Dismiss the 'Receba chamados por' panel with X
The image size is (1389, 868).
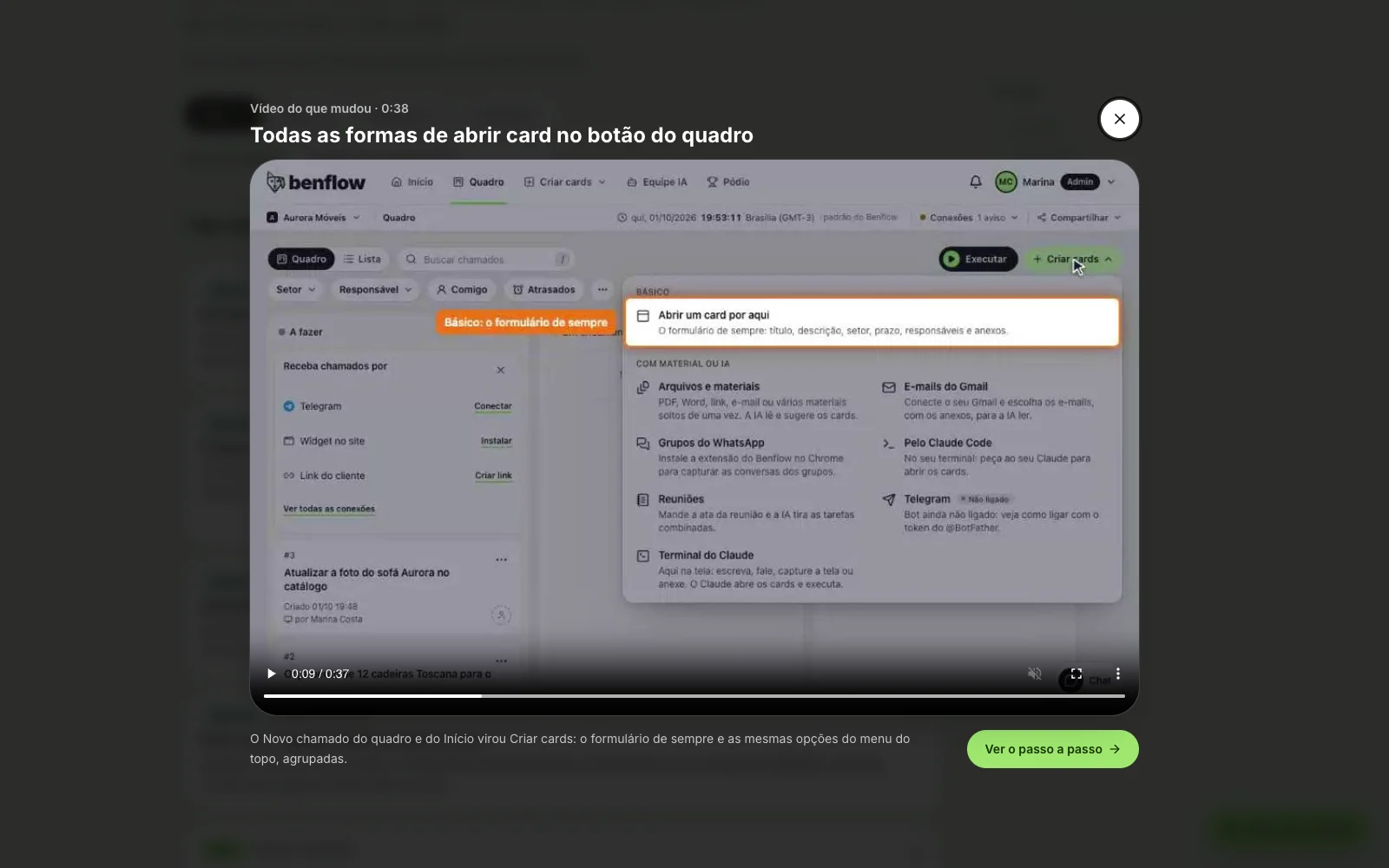(x=501, y=371)
